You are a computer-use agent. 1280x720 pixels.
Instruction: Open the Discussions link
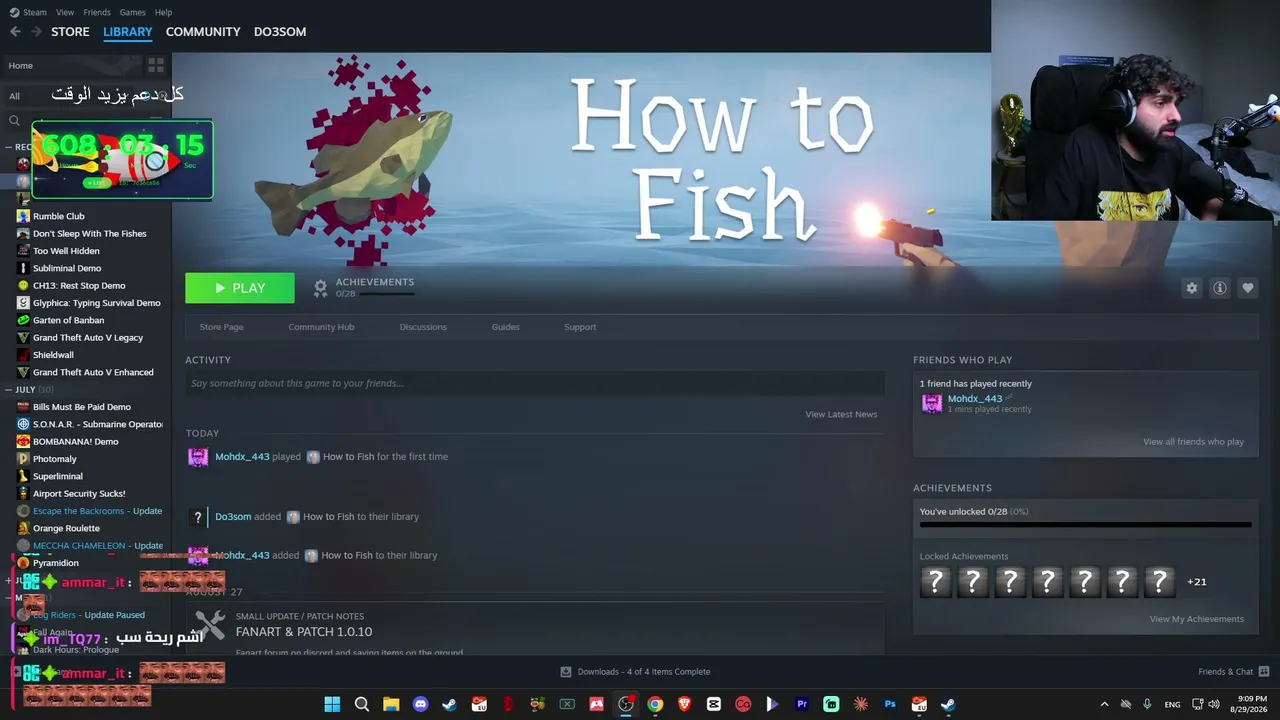tap(423, 327)
